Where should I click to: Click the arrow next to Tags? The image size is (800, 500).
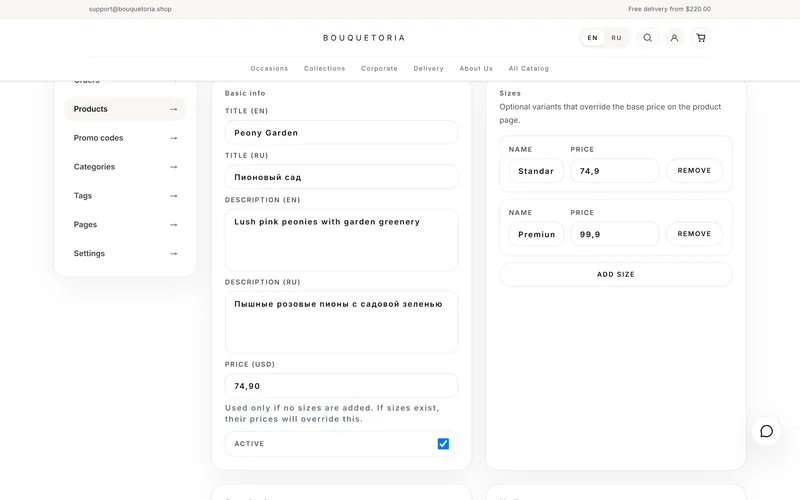173,196
